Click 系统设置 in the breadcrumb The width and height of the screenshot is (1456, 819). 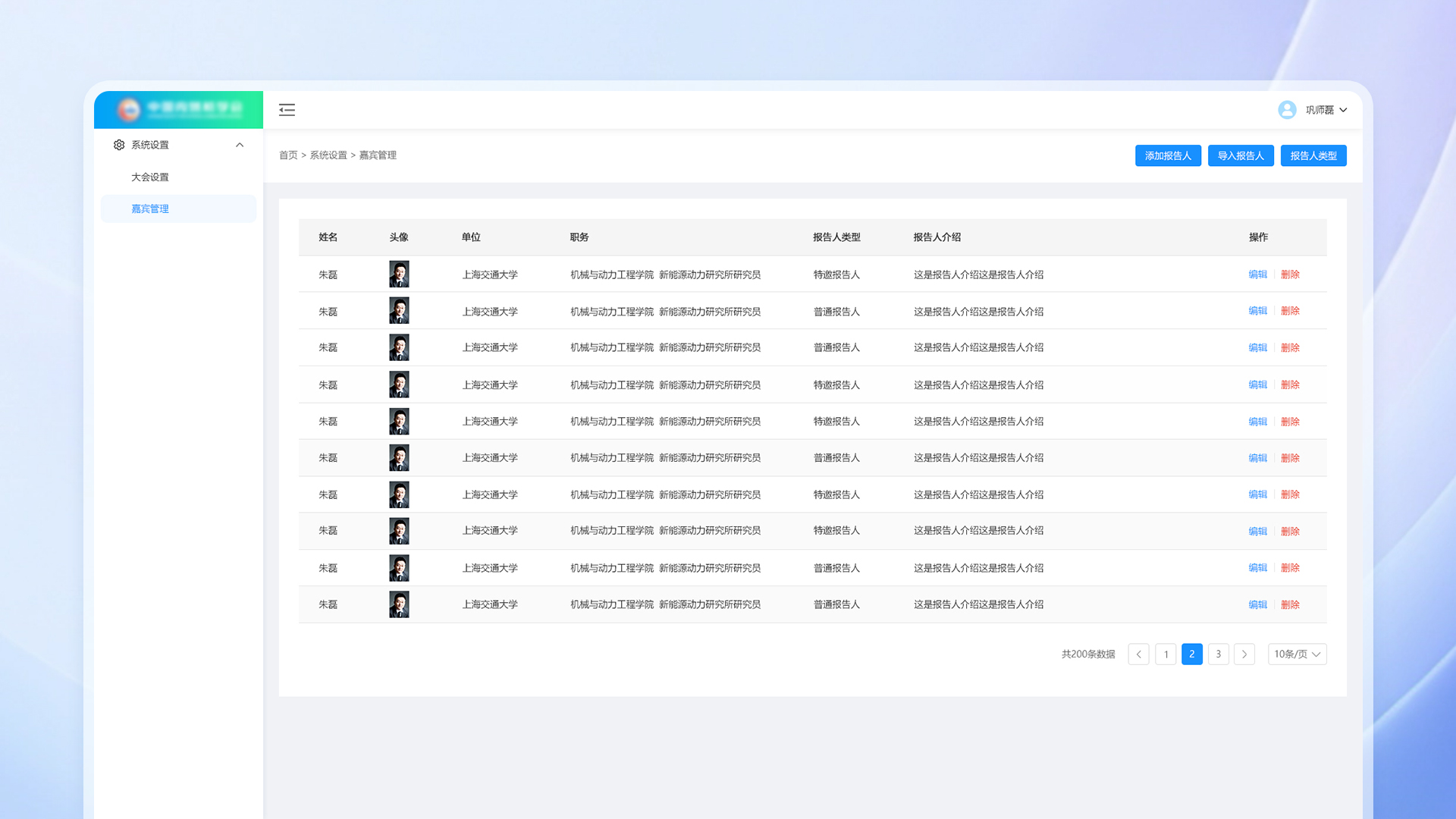pos(328,155)
